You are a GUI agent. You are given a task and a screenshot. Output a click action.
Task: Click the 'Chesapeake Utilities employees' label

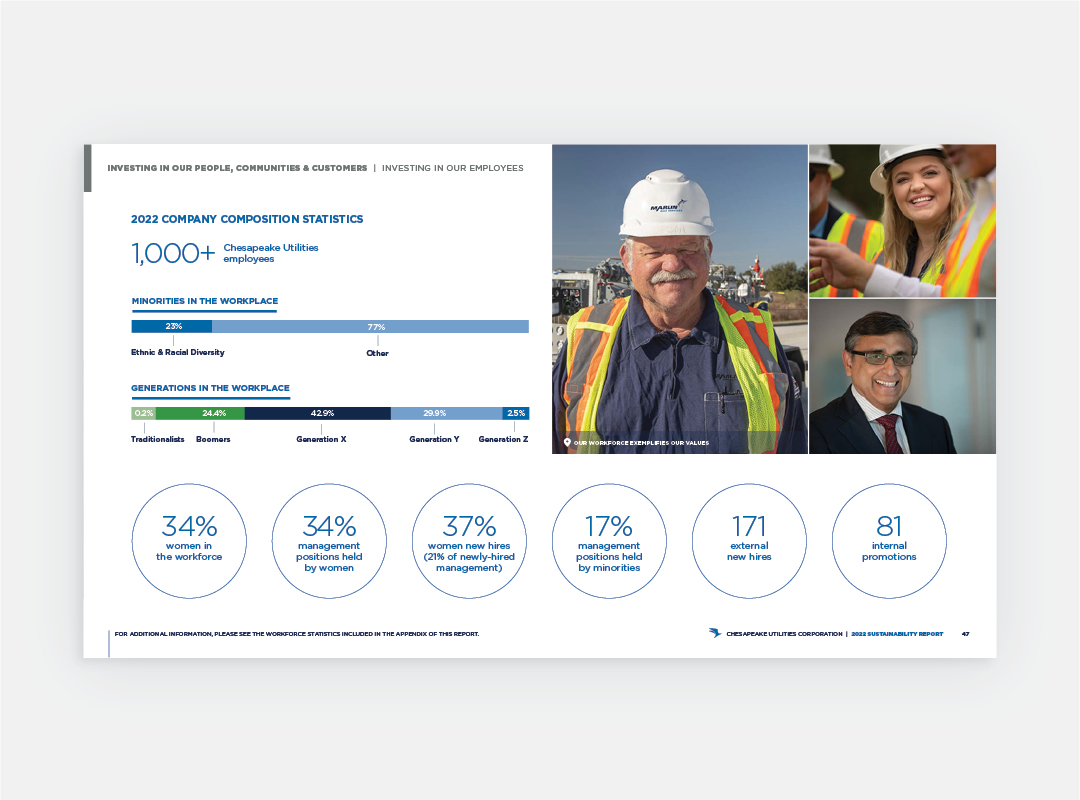pos(271,253)
